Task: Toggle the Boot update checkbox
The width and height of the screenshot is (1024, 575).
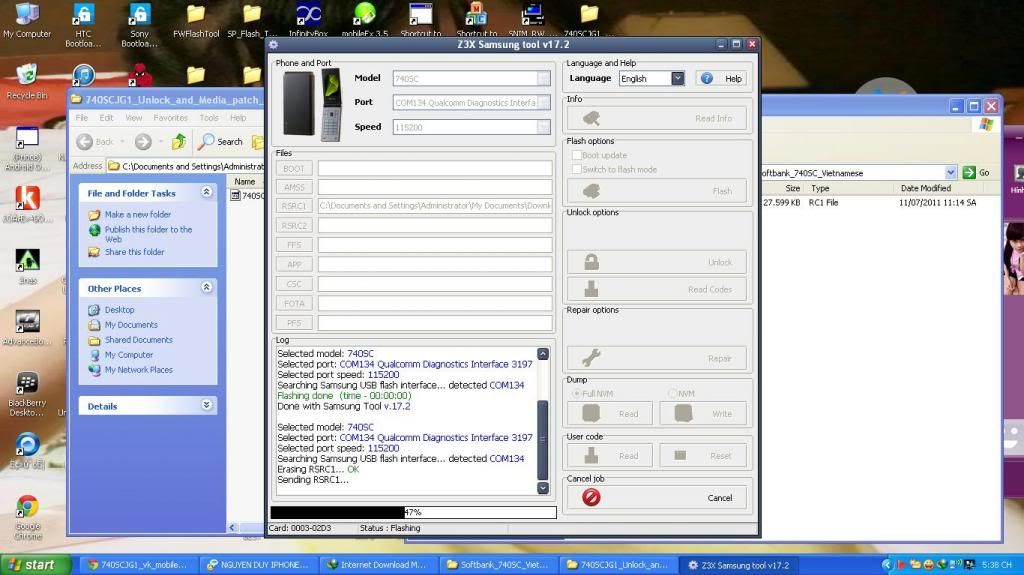Action: [577, 155]
